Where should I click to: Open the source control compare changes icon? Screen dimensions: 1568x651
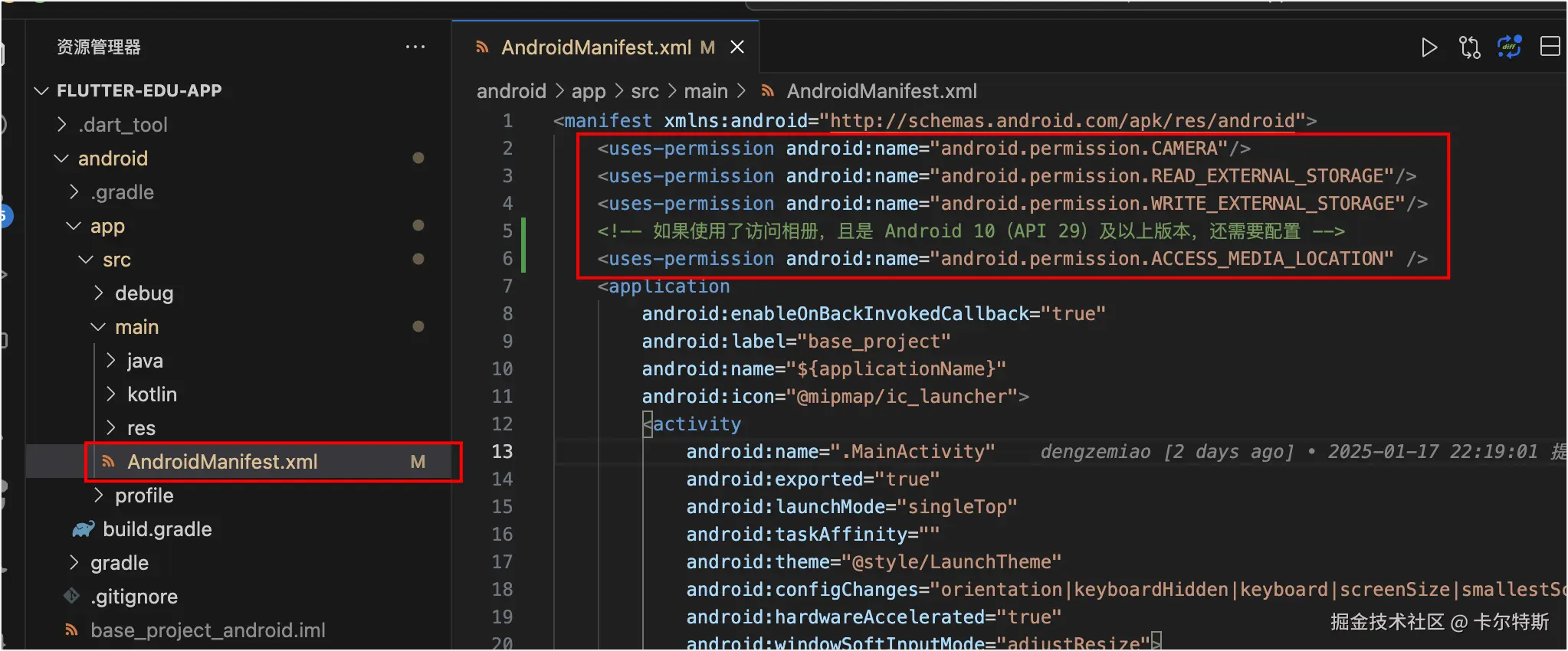pos(1469,47)
